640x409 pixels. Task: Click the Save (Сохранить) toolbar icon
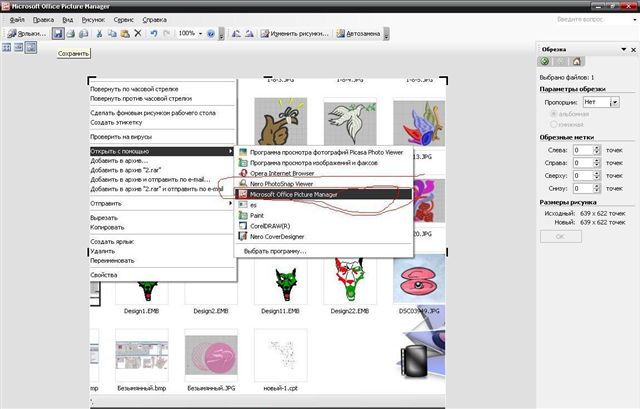click(59, 33)
